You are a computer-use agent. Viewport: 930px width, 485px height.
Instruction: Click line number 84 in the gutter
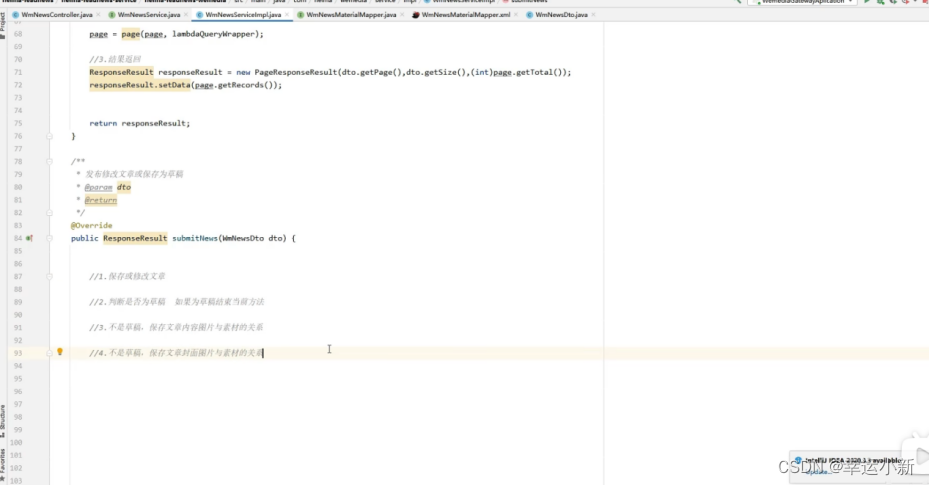click(18, 238)
